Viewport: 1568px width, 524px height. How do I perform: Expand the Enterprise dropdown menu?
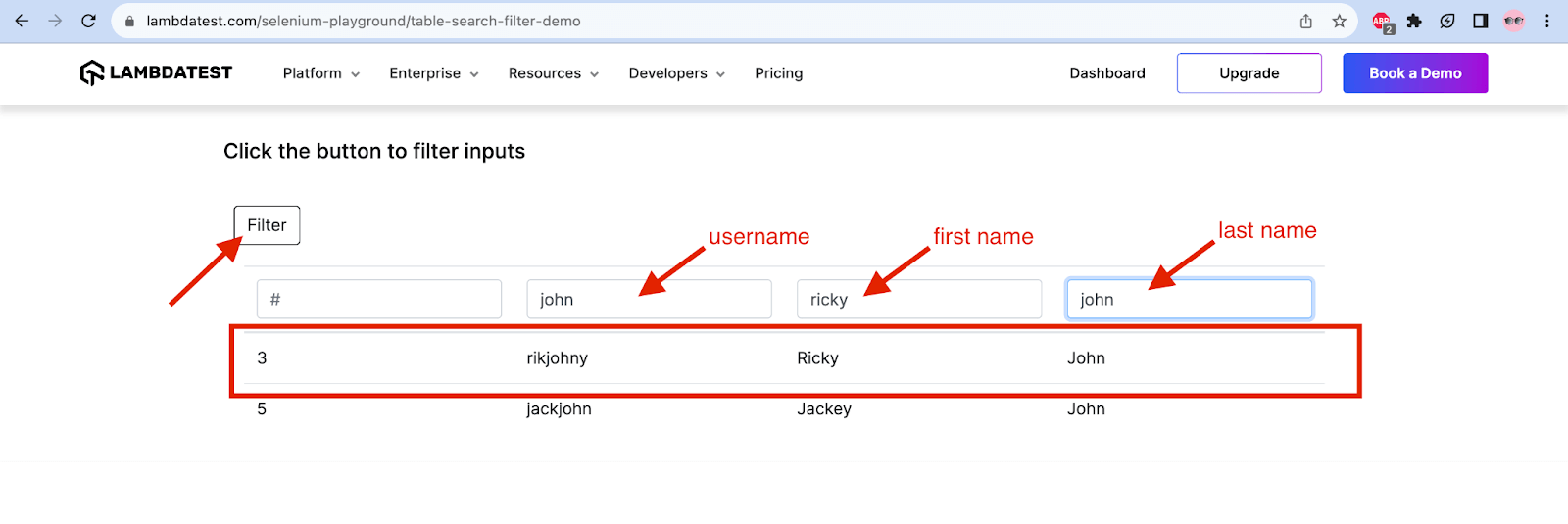click(x=433, y=73)
